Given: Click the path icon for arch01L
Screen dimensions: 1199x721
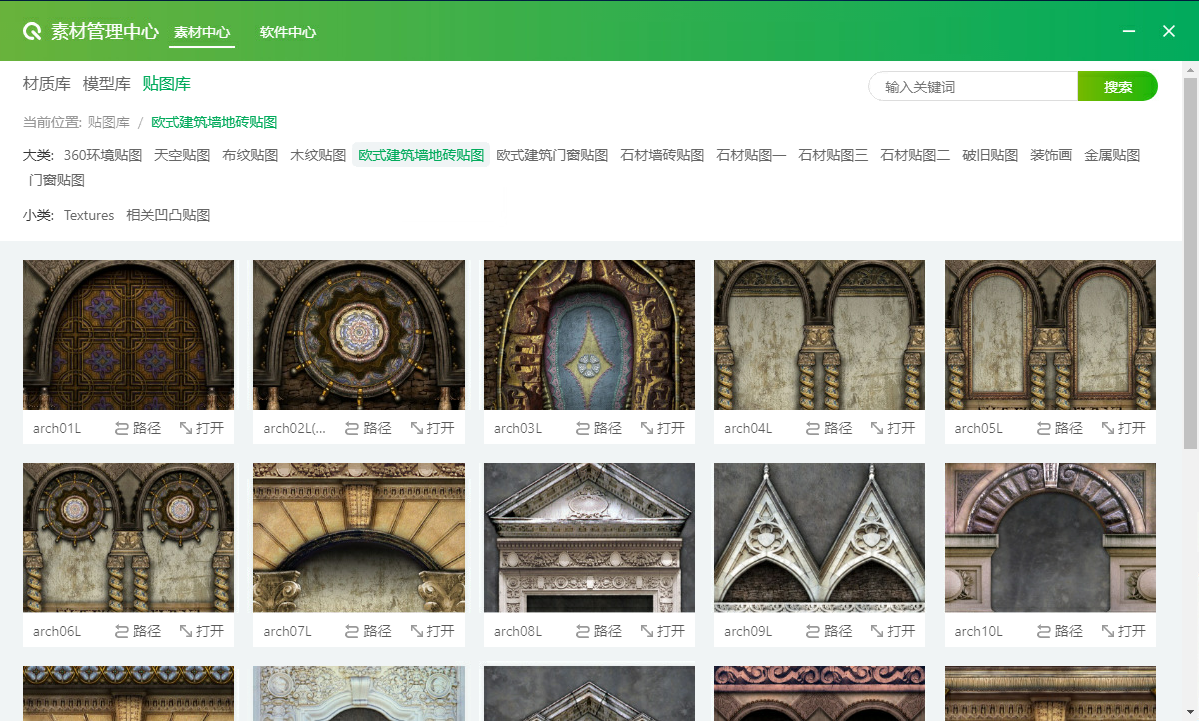Looking at the screenshot, I should pos(122,428).
